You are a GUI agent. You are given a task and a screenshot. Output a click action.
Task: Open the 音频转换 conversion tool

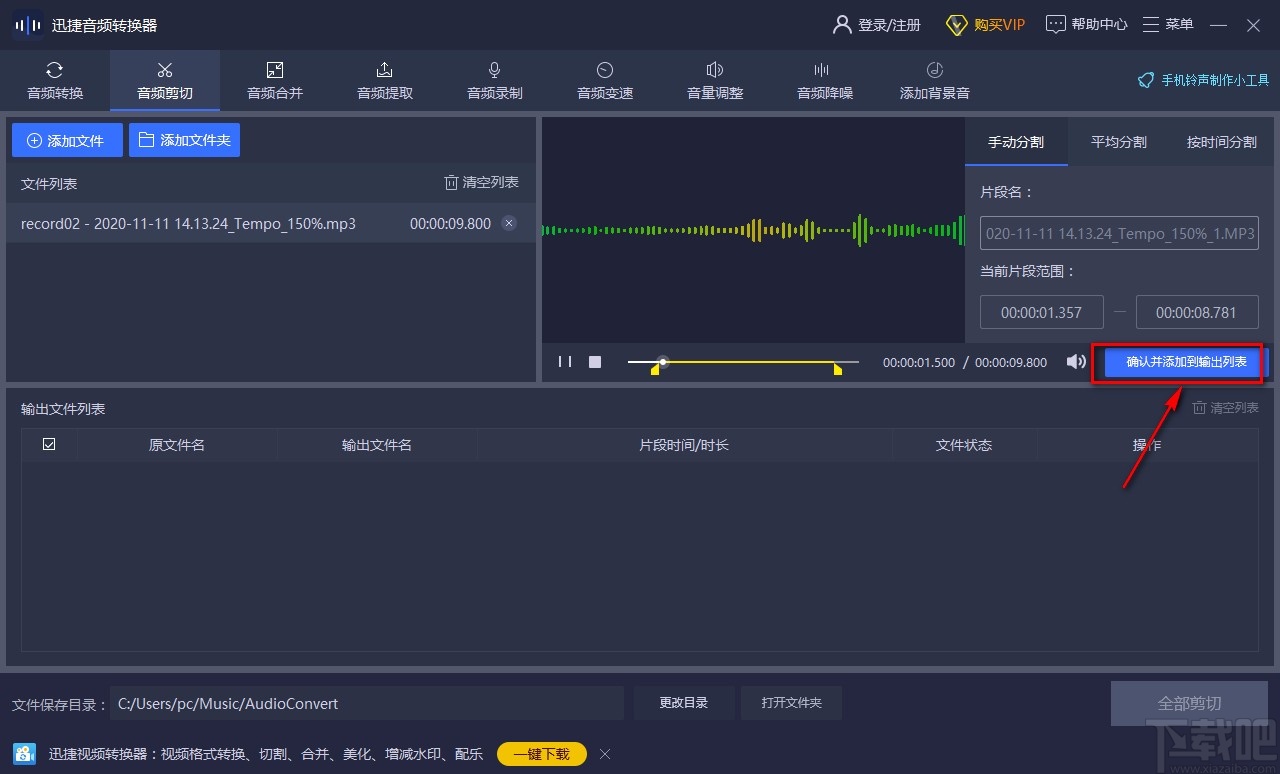pos(54,80)
